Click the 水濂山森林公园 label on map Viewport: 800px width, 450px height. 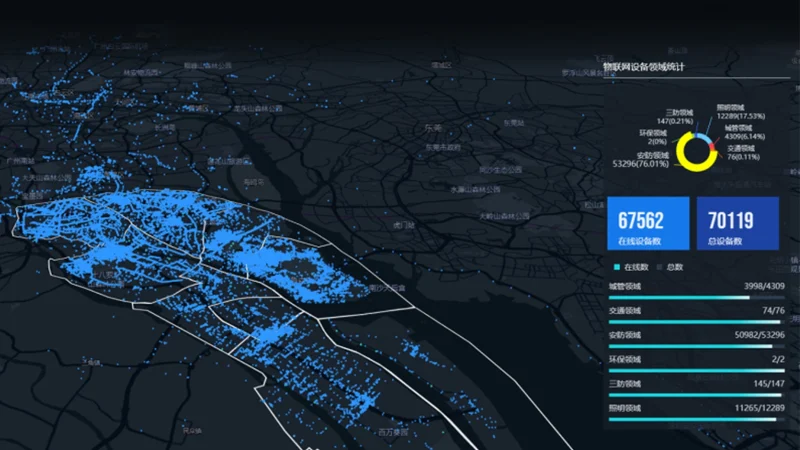[475, 190]
